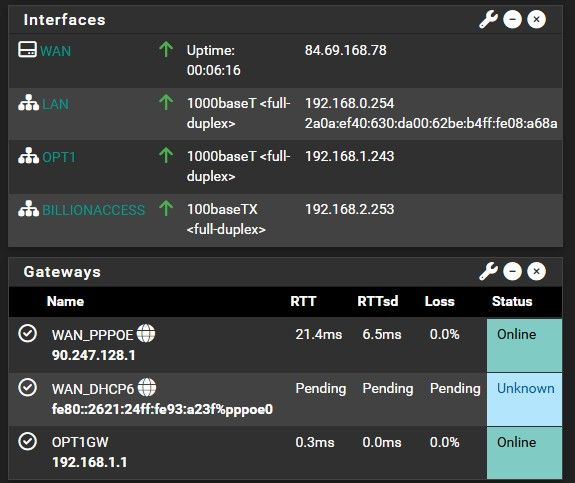Image resolution: width=575 pixels, height=483 pixels.
Task: Click the LAN network sitemap icon
Action: [x=28, y=103]
